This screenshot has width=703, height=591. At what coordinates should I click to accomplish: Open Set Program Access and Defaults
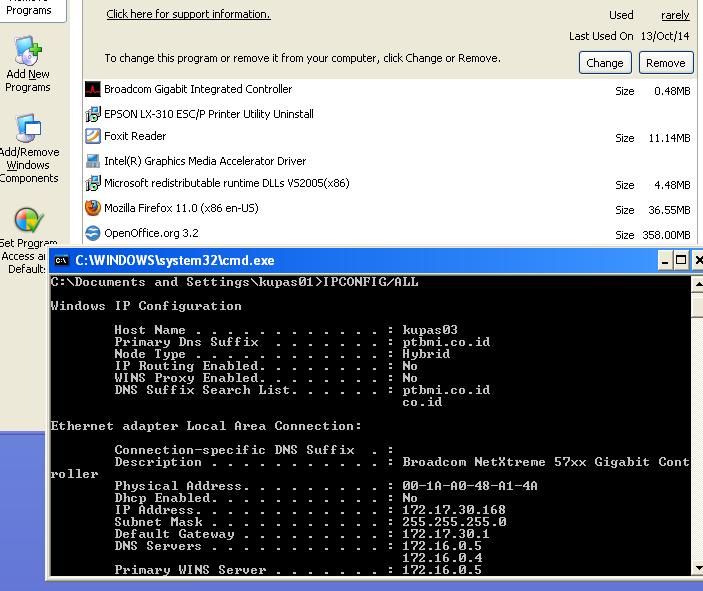pos(27,238)
